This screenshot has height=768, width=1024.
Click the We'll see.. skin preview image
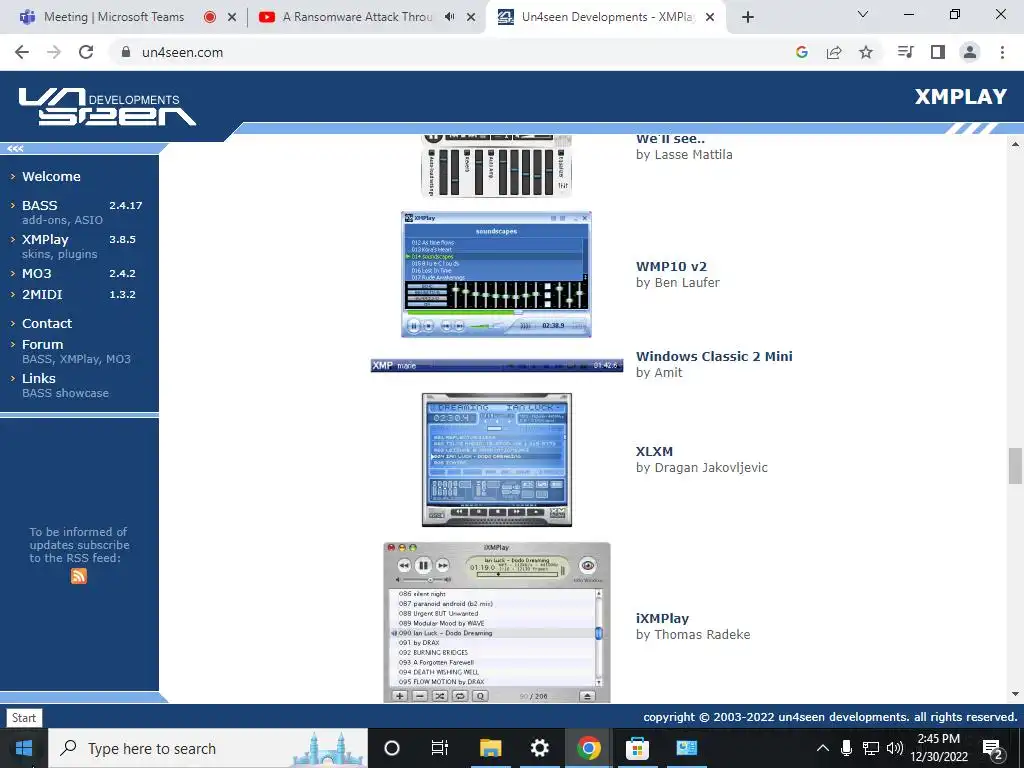pyautogui.click(x=497, y=165)
